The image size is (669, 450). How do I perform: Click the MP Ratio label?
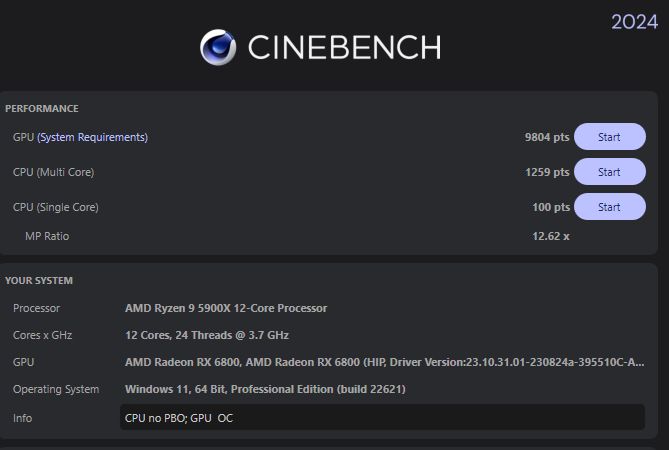pos(47,236)
